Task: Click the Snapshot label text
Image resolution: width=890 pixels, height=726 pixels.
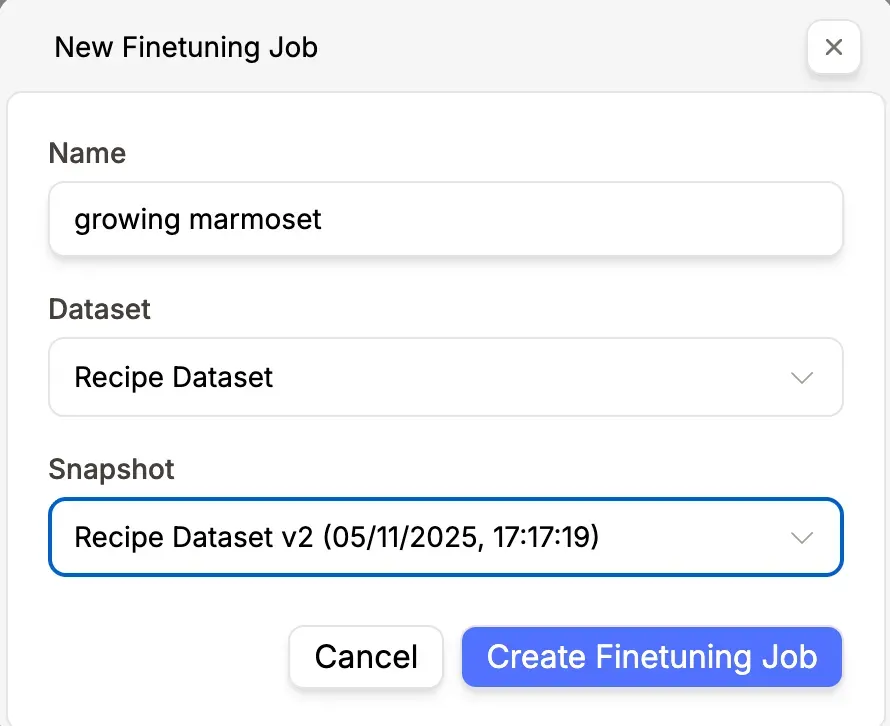Action: coord(111,469)
